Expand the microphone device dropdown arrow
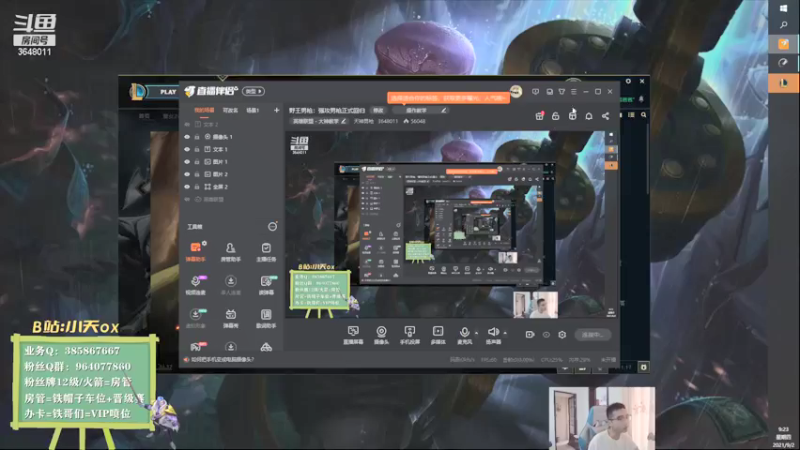Screen dimensions: 800x450 coord(477,333)
